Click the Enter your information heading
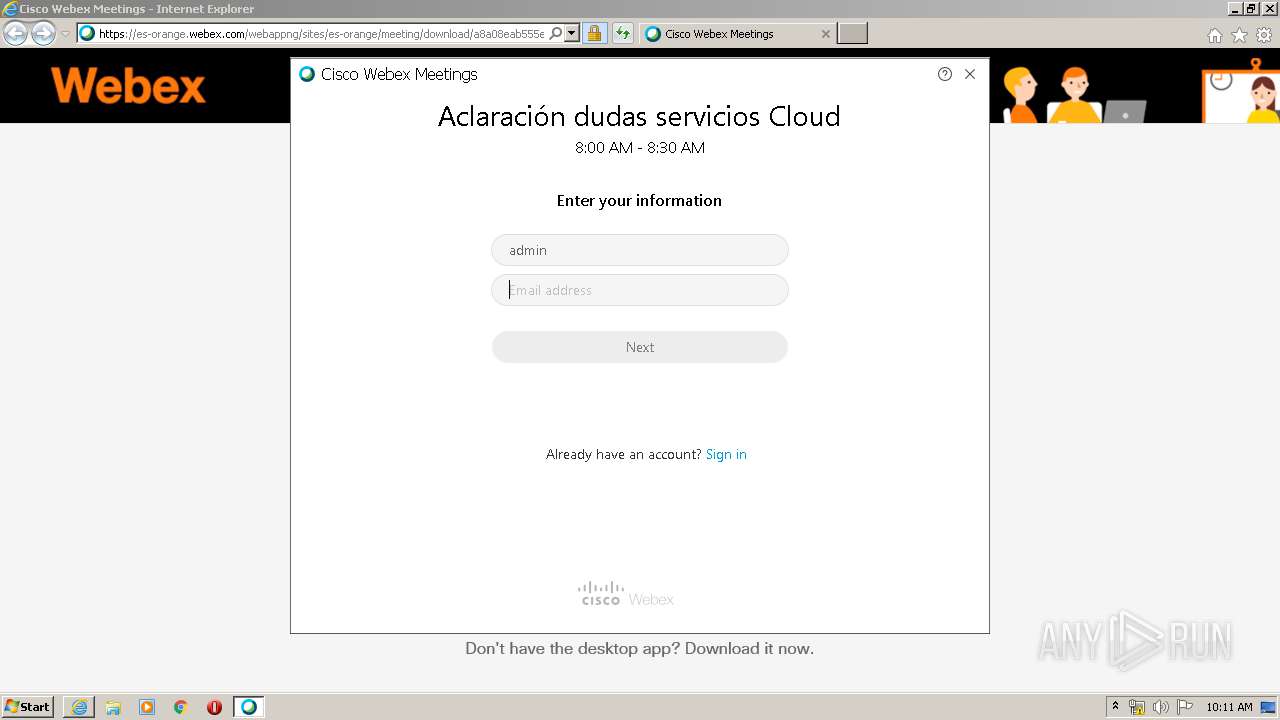Viewport: 1280px width, 720px height. [x=639, y=201]
